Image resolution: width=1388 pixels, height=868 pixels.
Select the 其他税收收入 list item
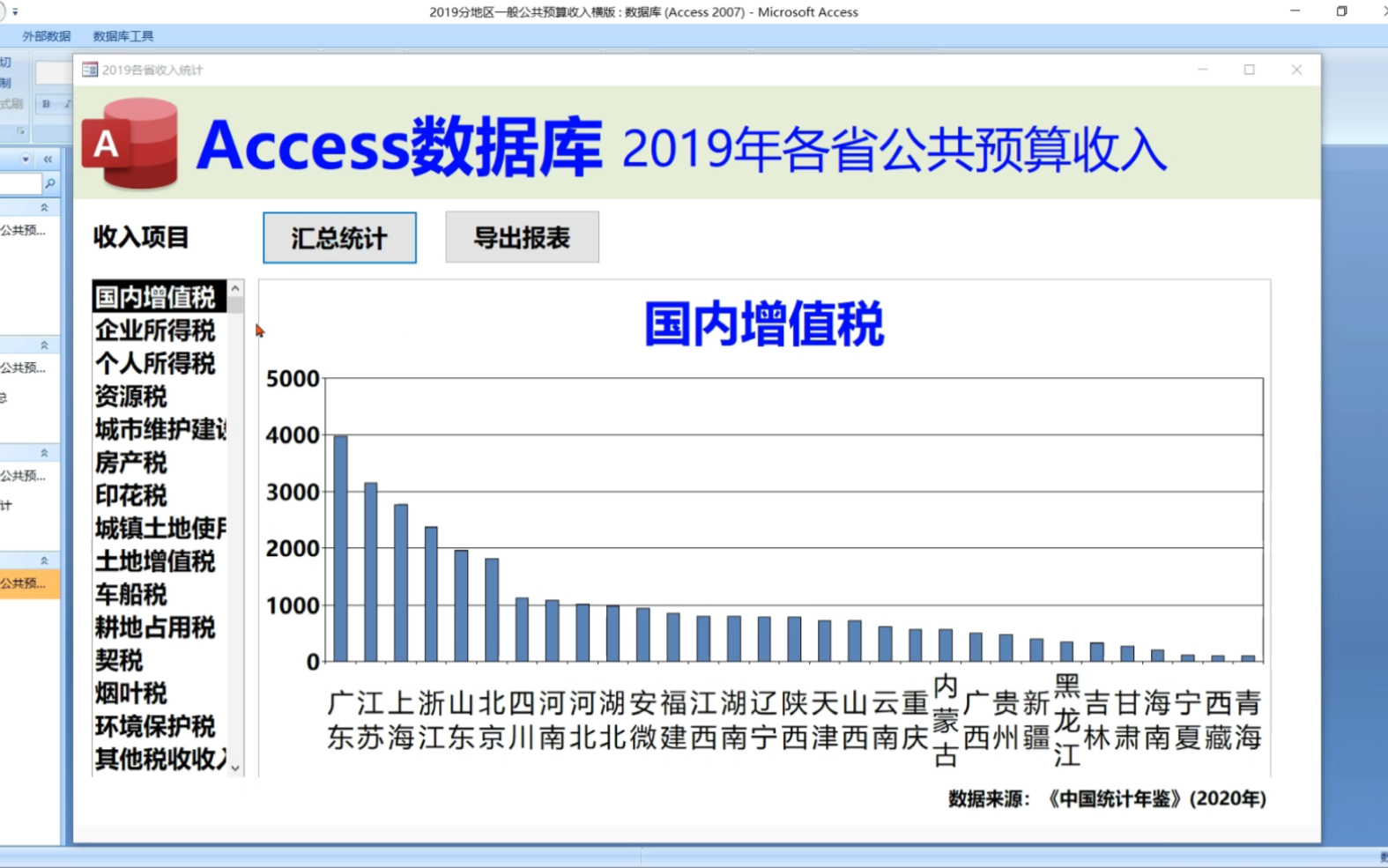160,759
